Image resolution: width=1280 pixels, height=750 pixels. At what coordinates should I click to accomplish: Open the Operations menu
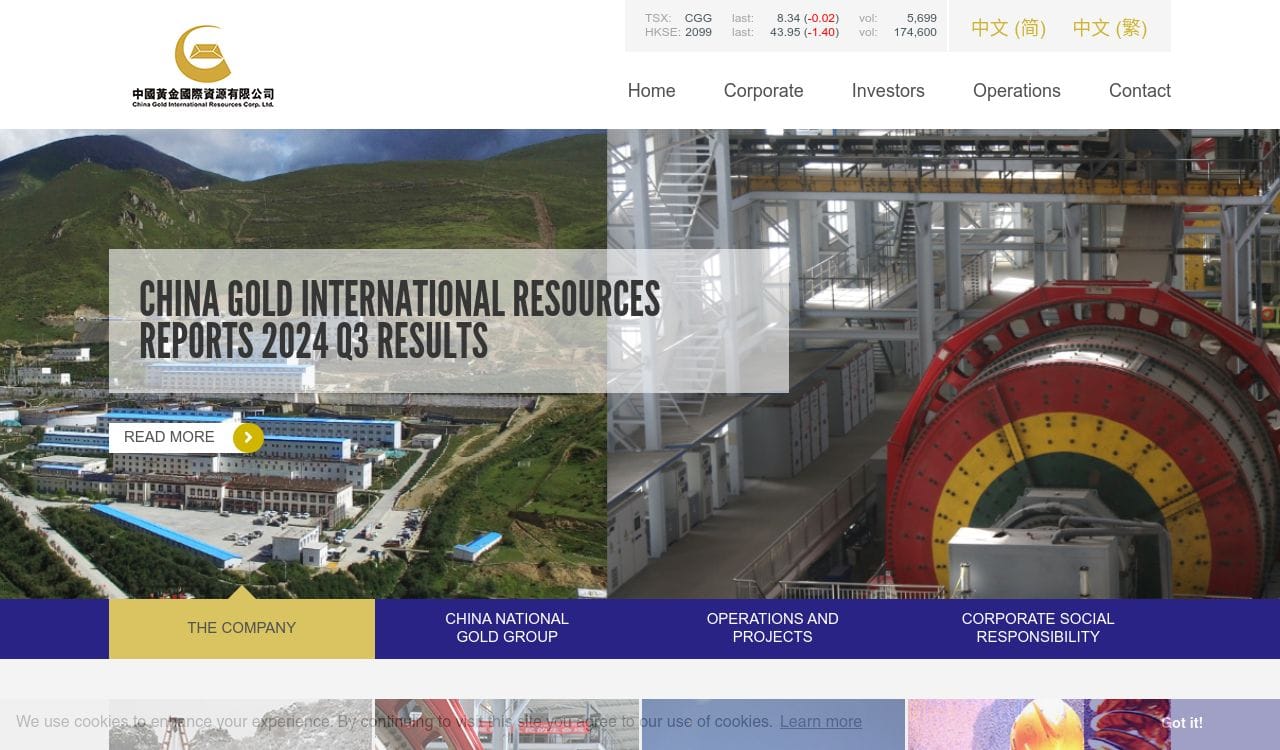[x=1016, y=91]
